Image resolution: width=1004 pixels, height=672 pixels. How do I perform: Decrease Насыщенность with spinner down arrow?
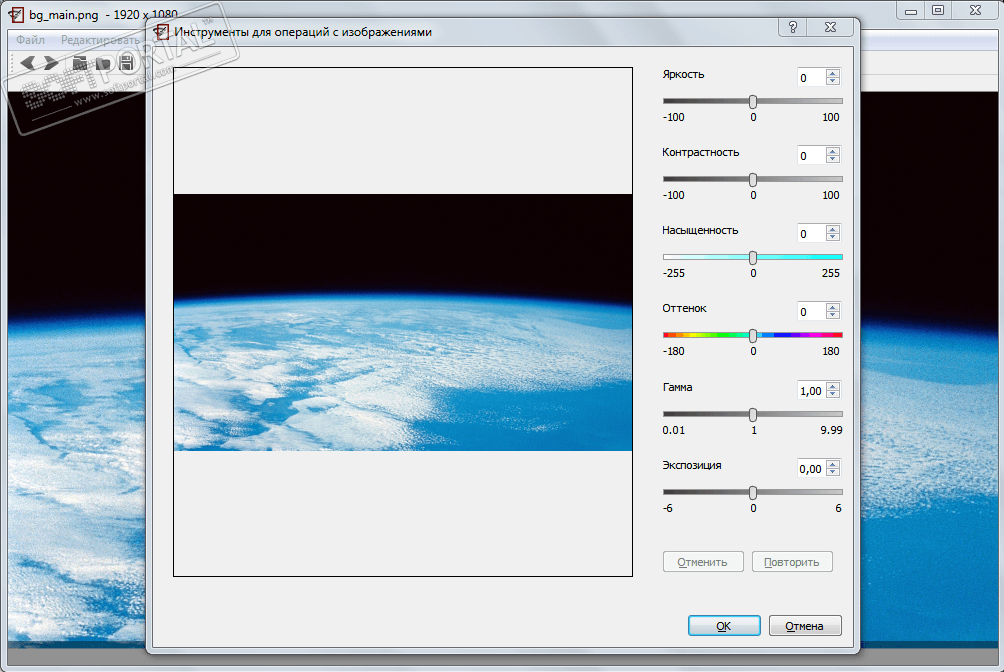coord(832,238)
